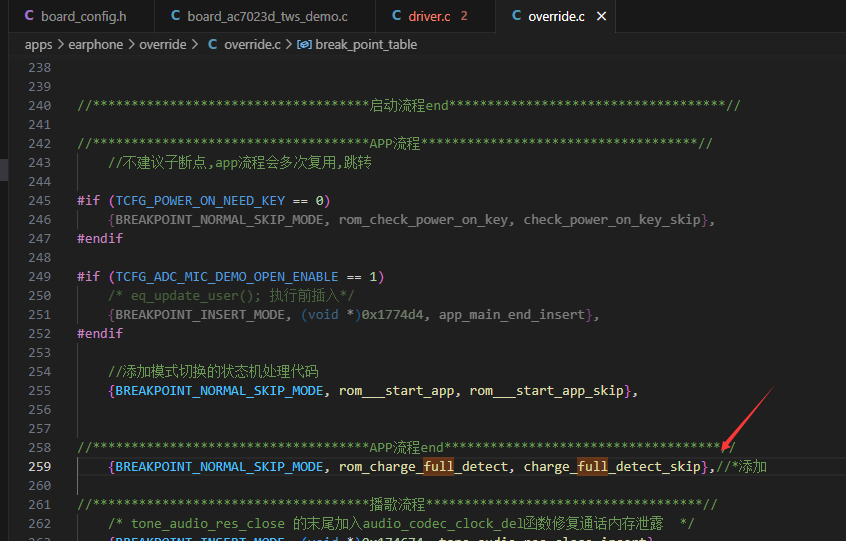Image resolution: width=846 pixels, height=541 pixels.
Task: Place cursor on rom_charge_full_detect on line 259
Action: [424, 467]
